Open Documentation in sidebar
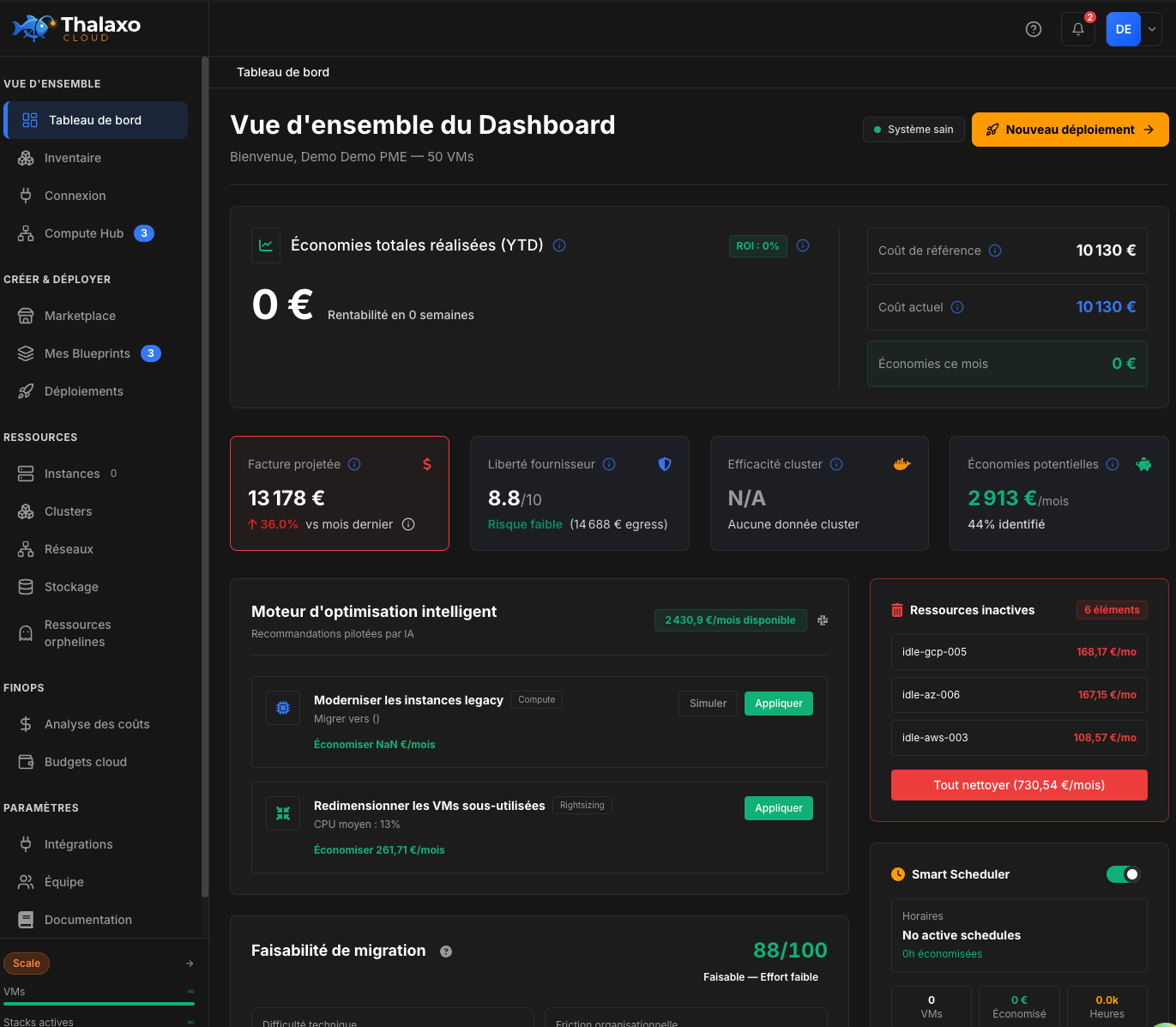 tap(95, 920)
